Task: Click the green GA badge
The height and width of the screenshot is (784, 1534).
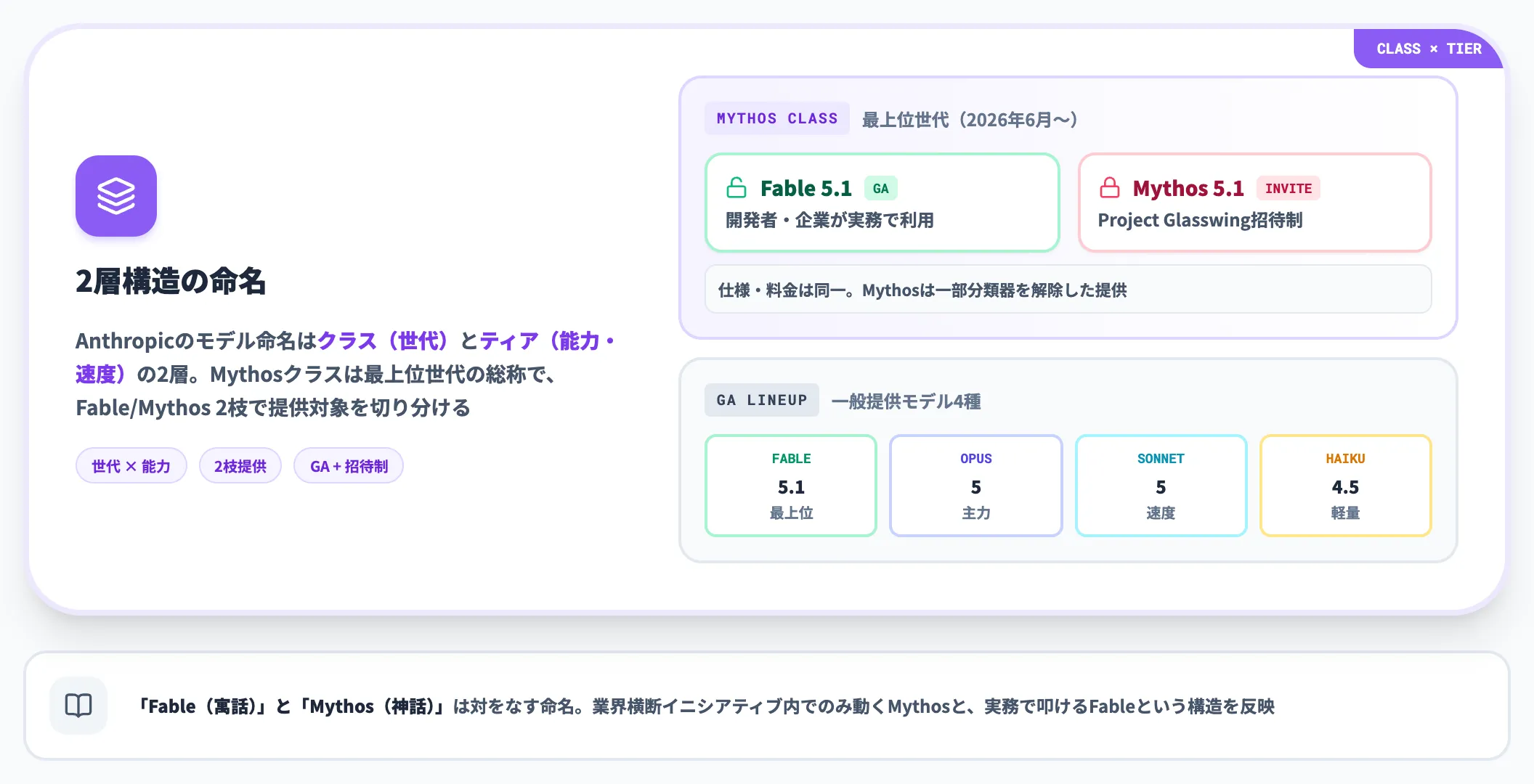Action: click(881, 189)
